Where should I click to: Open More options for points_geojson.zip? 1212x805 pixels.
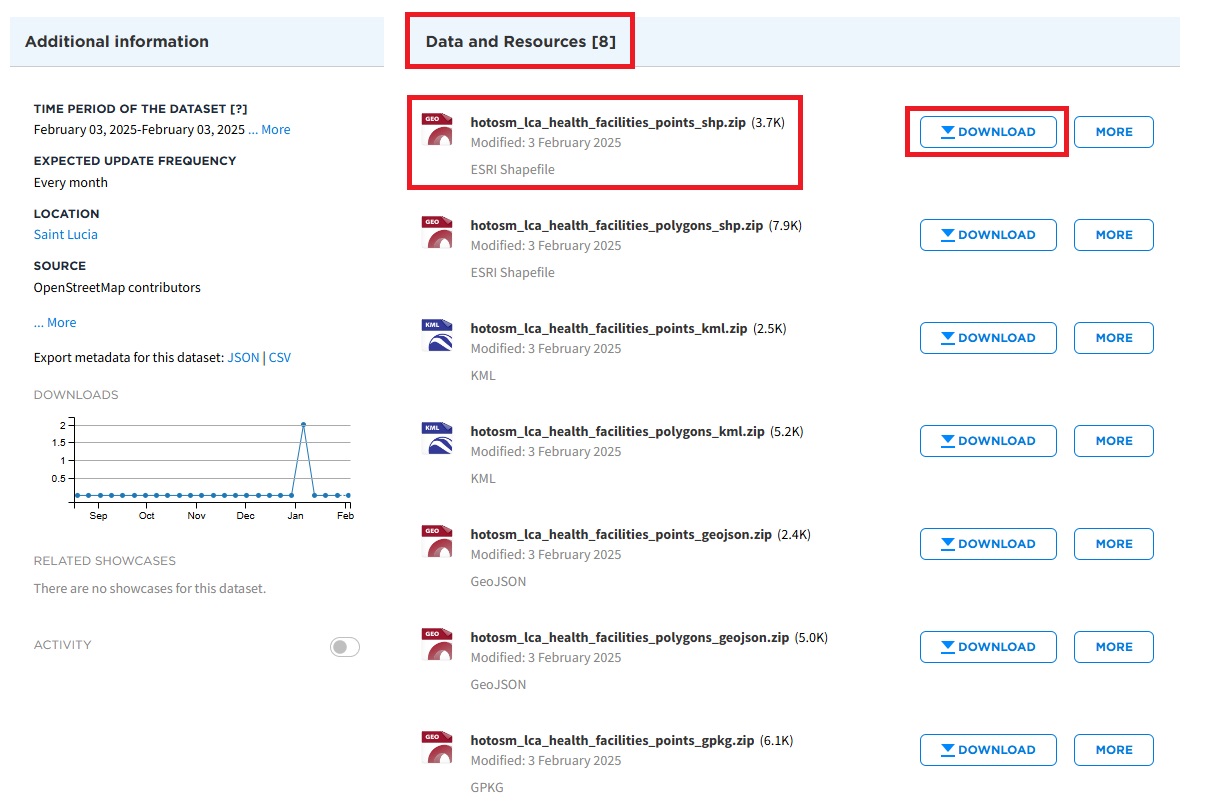pos(1114,544)
